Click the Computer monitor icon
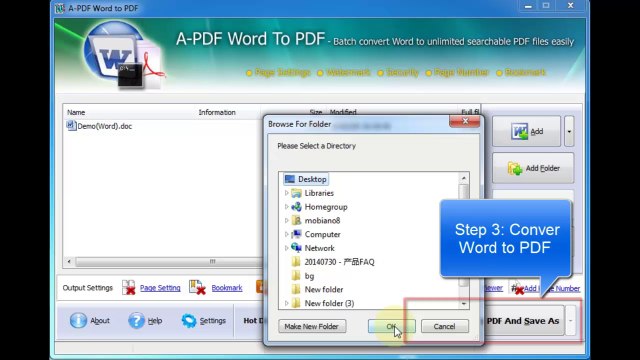Viewport: 640px width, 360px height. tap(296, 234)
